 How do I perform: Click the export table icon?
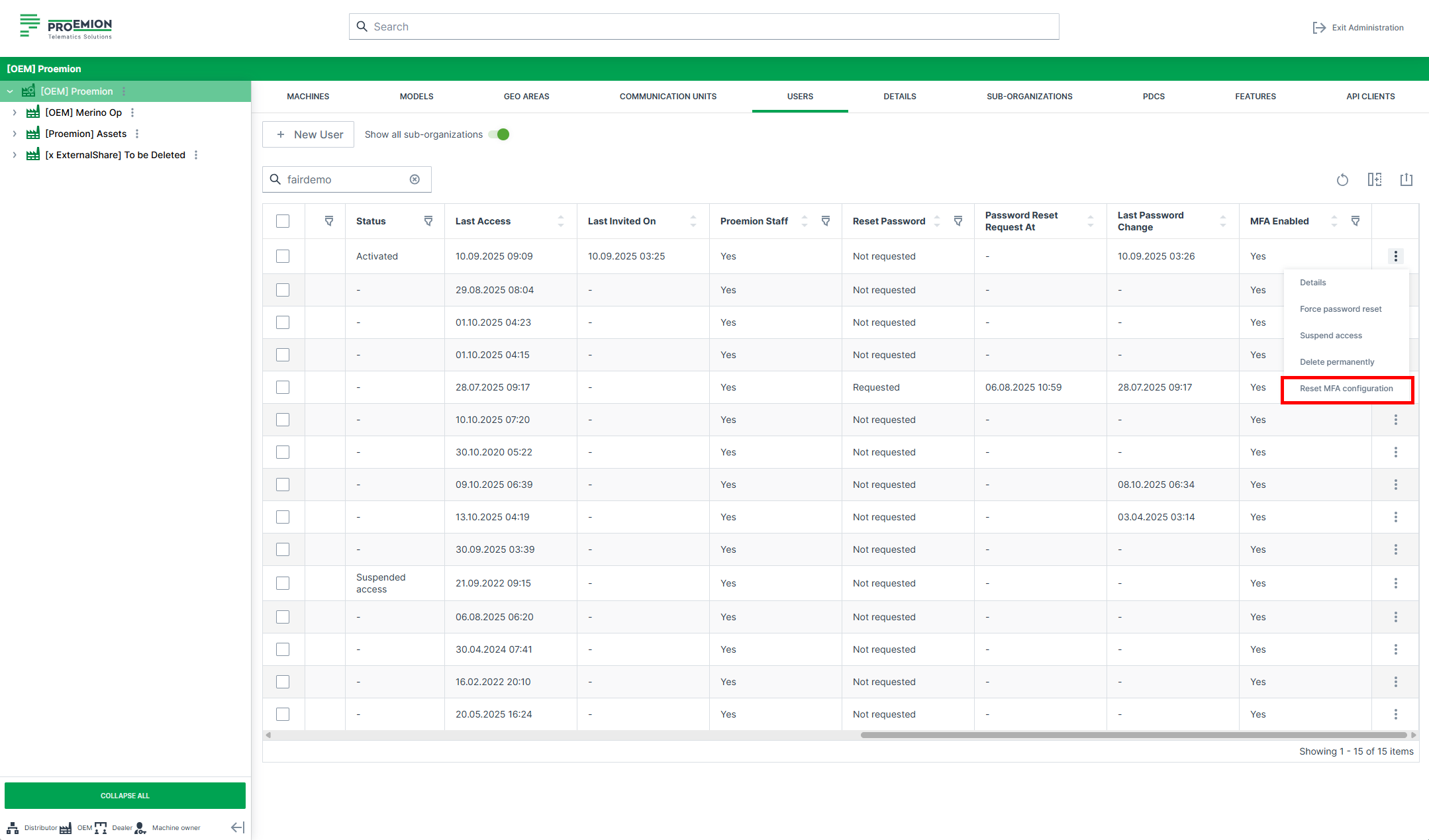(x=1406, y=179)
